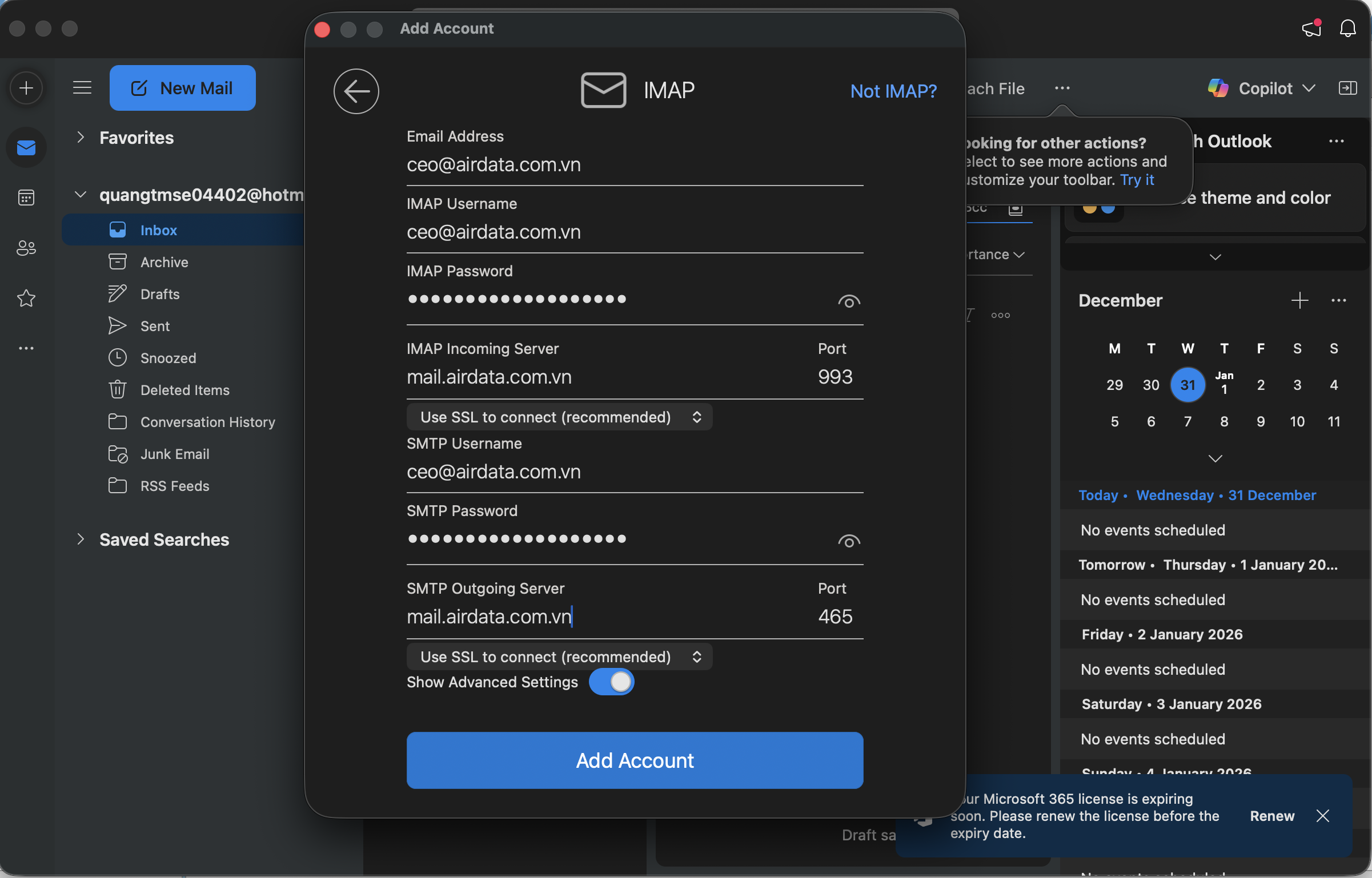The image size is (1372, 878).
Task: Expand the Saved Searches section
Action: coord(81,539)
